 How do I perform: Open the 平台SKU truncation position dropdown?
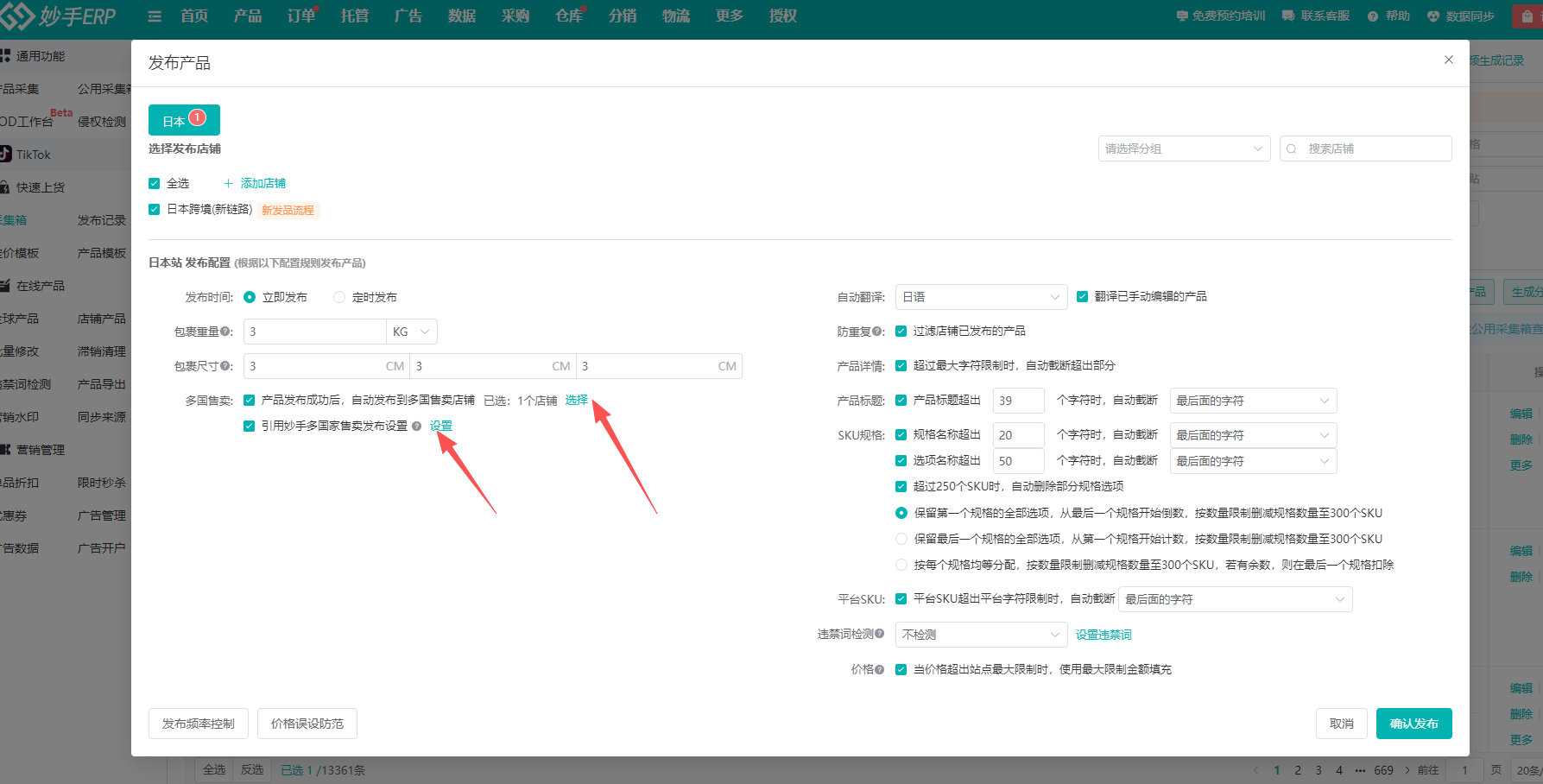click(1236, 599)
